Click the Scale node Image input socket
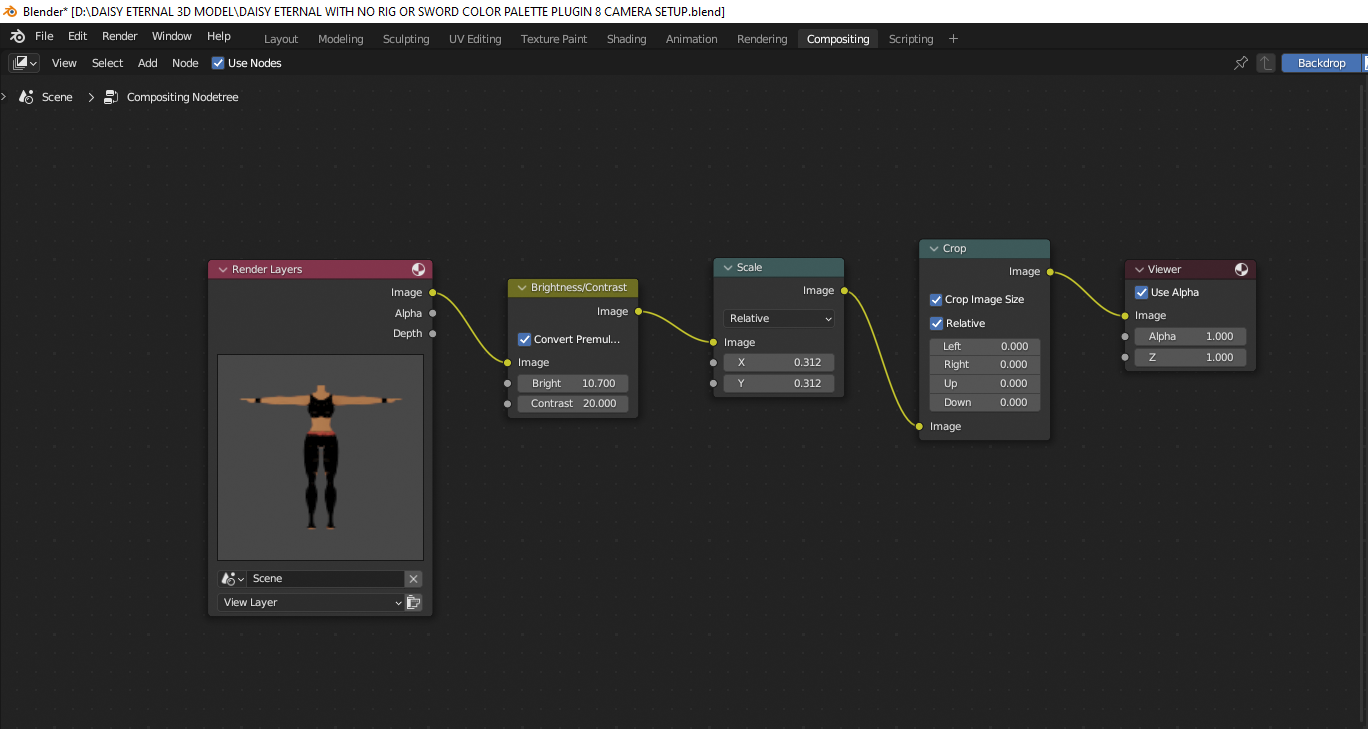The image size is (1368, 729). (714, 342)
